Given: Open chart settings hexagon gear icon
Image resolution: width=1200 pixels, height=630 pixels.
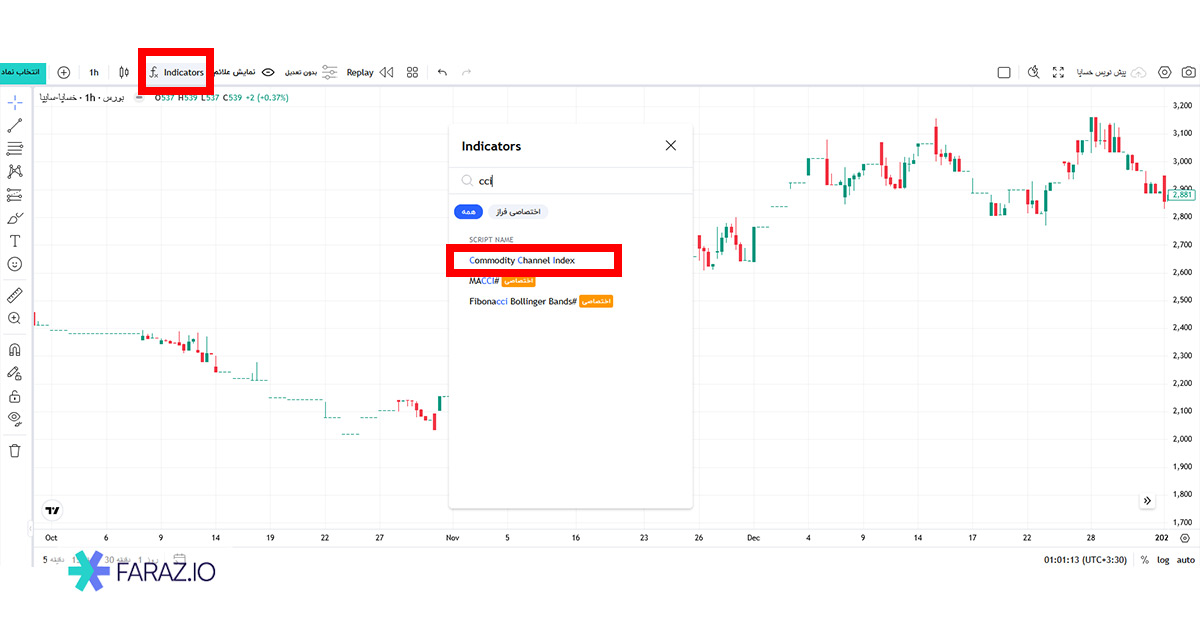Looking at the screenshot, I should pyautogui.click(x=1165, y=72).
